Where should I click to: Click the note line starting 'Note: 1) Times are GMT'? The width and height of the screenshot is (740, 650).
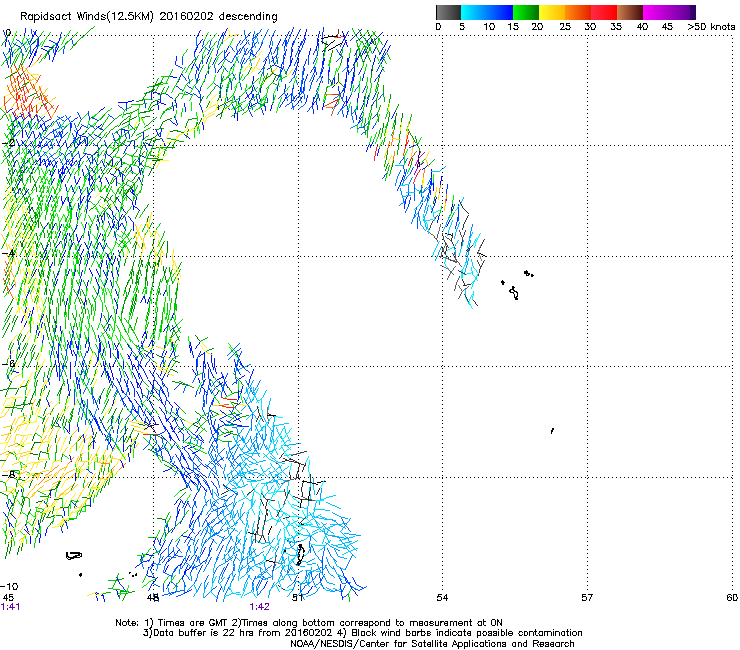click(309, 623)
